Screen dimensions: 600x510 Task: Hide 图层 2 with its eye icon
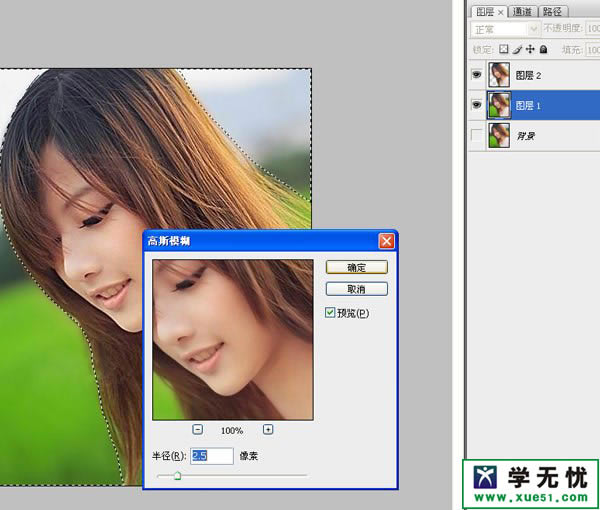tap(477, 74)
